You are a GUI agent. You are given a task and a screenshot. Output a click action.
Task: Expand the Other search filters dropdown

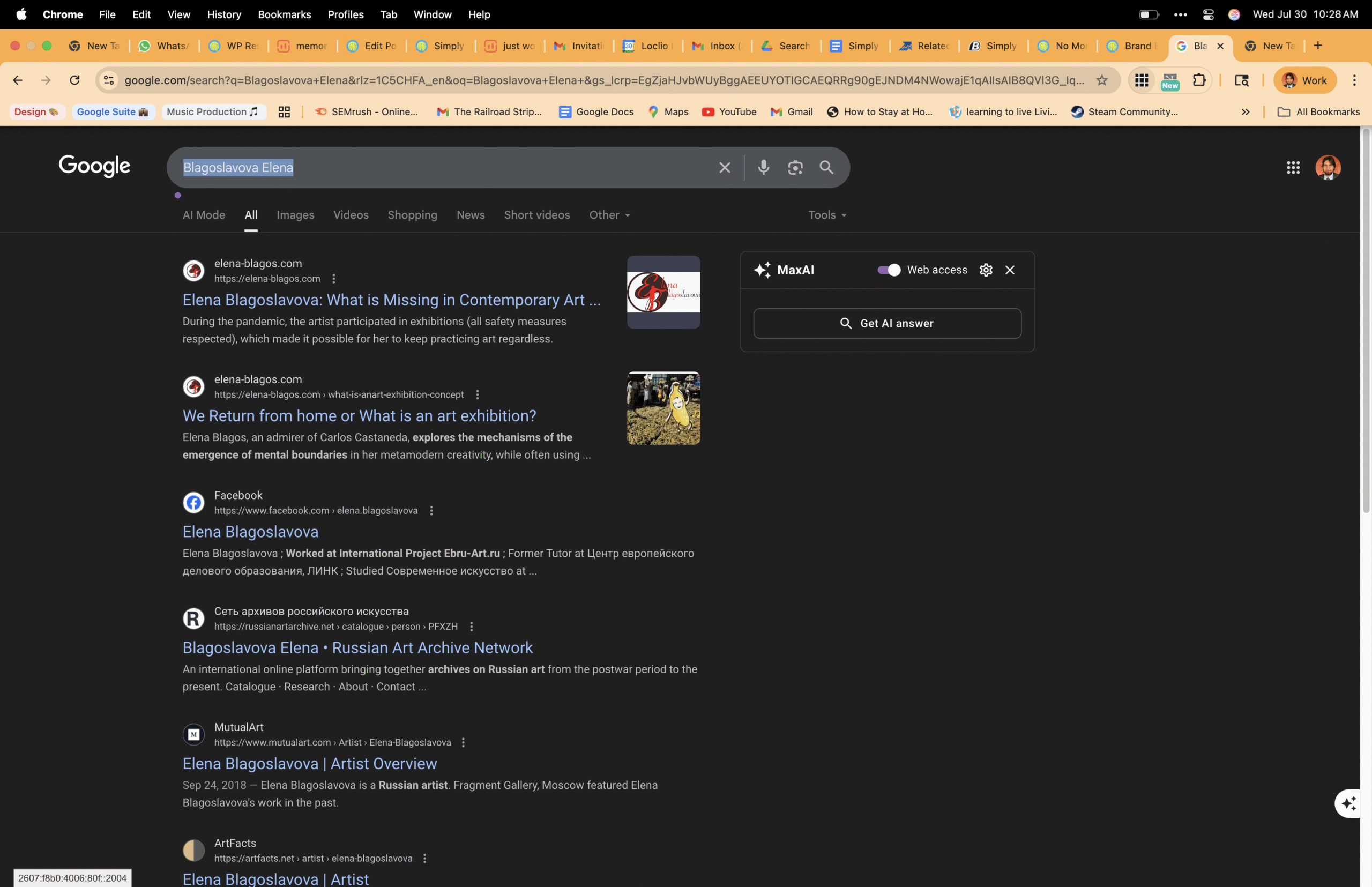609,215
